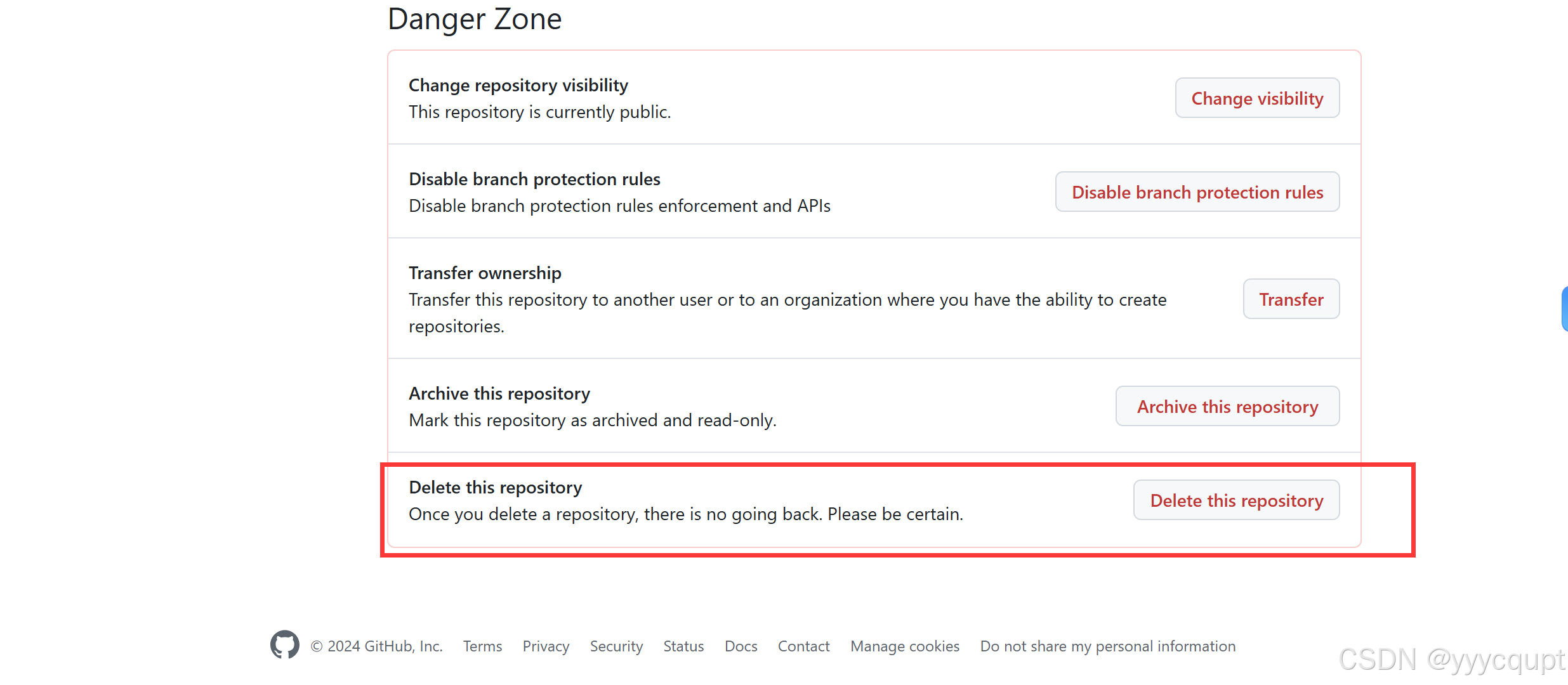The height and width of the screenshot is (685, 1568).
Task: Click the Delete this repository button
Action: pos(1237,500)
